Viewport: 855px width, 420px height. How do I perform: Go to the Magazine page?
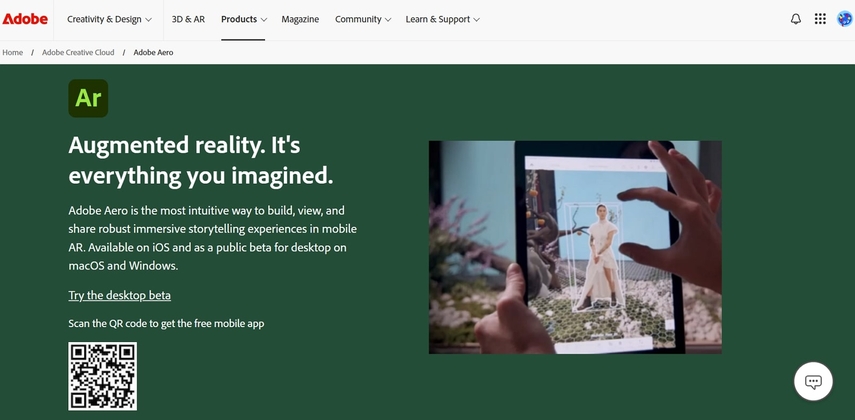click(300, 19)
